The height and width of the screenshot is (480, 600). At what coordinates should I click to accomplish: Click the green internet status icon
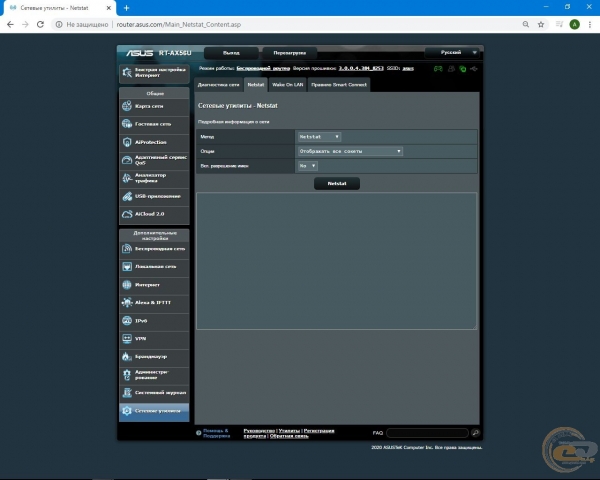(x=463, y=69)
